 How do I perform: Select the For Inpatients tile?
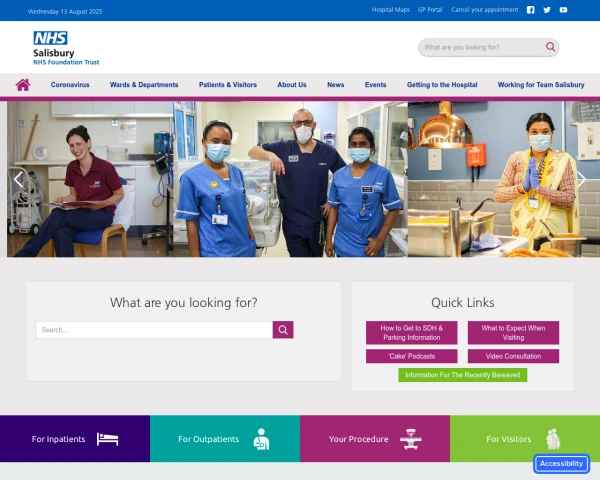pos(75,439)
